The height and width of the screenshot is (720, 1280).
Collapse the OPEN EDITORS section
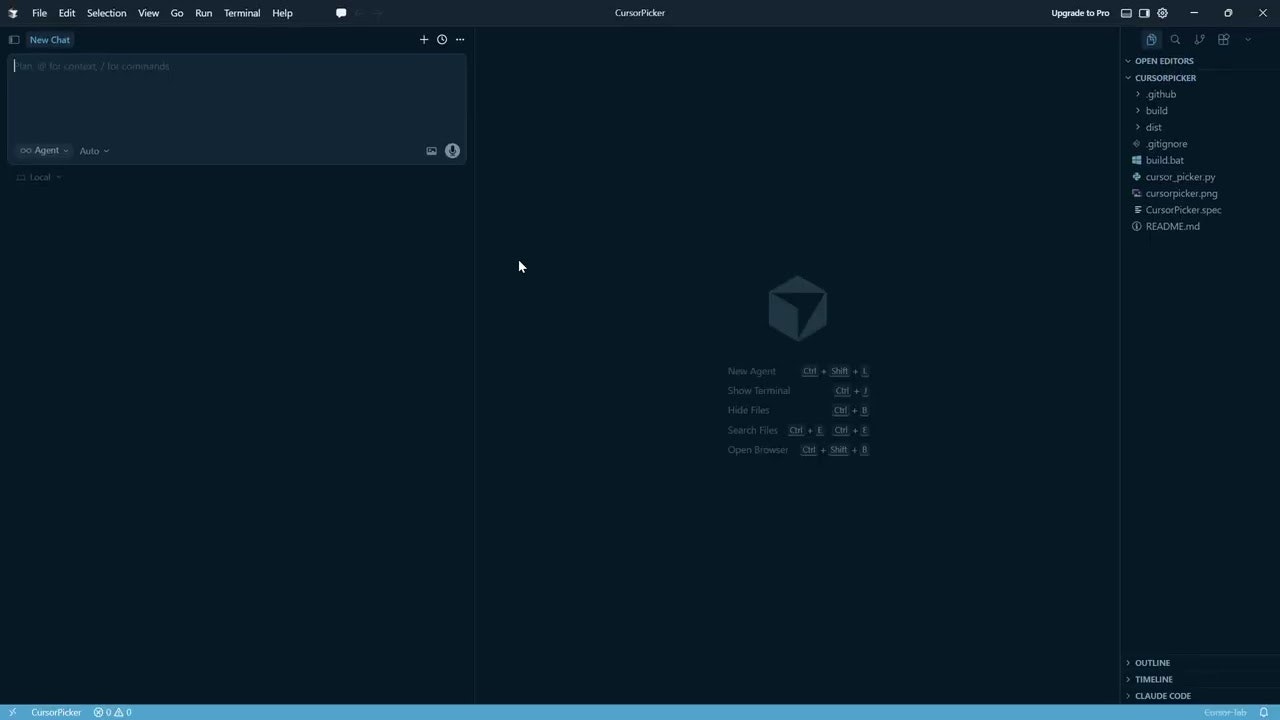[x=1164, y=61]
